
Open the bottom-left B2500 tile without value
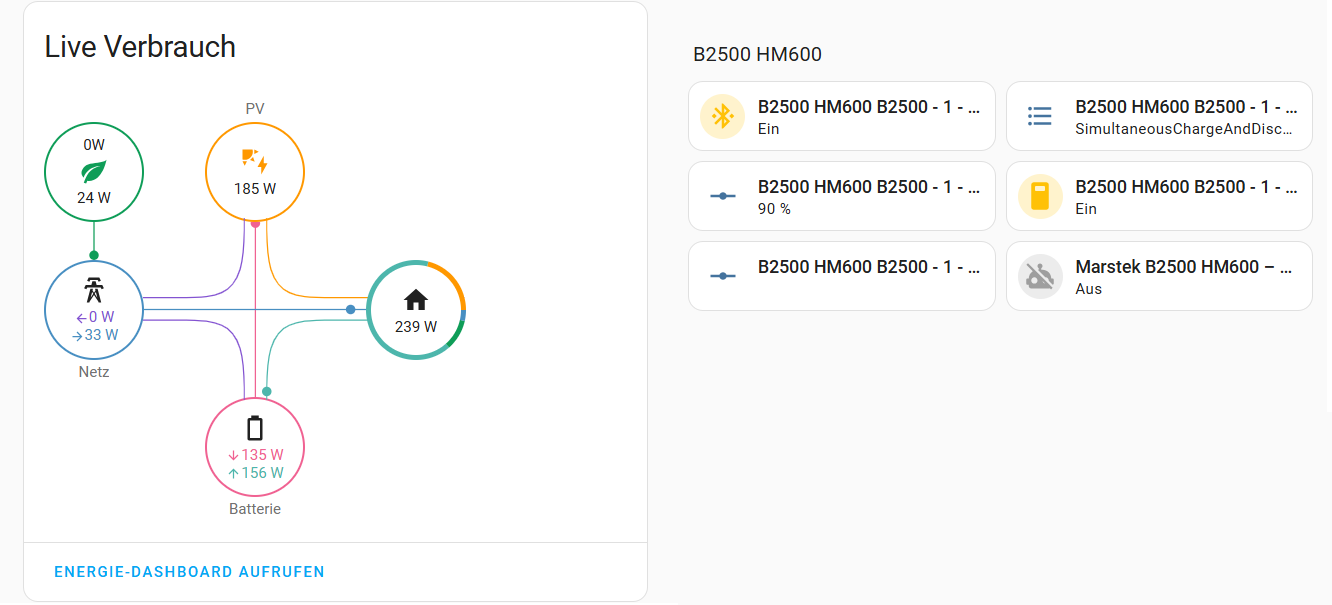(842, 276)
